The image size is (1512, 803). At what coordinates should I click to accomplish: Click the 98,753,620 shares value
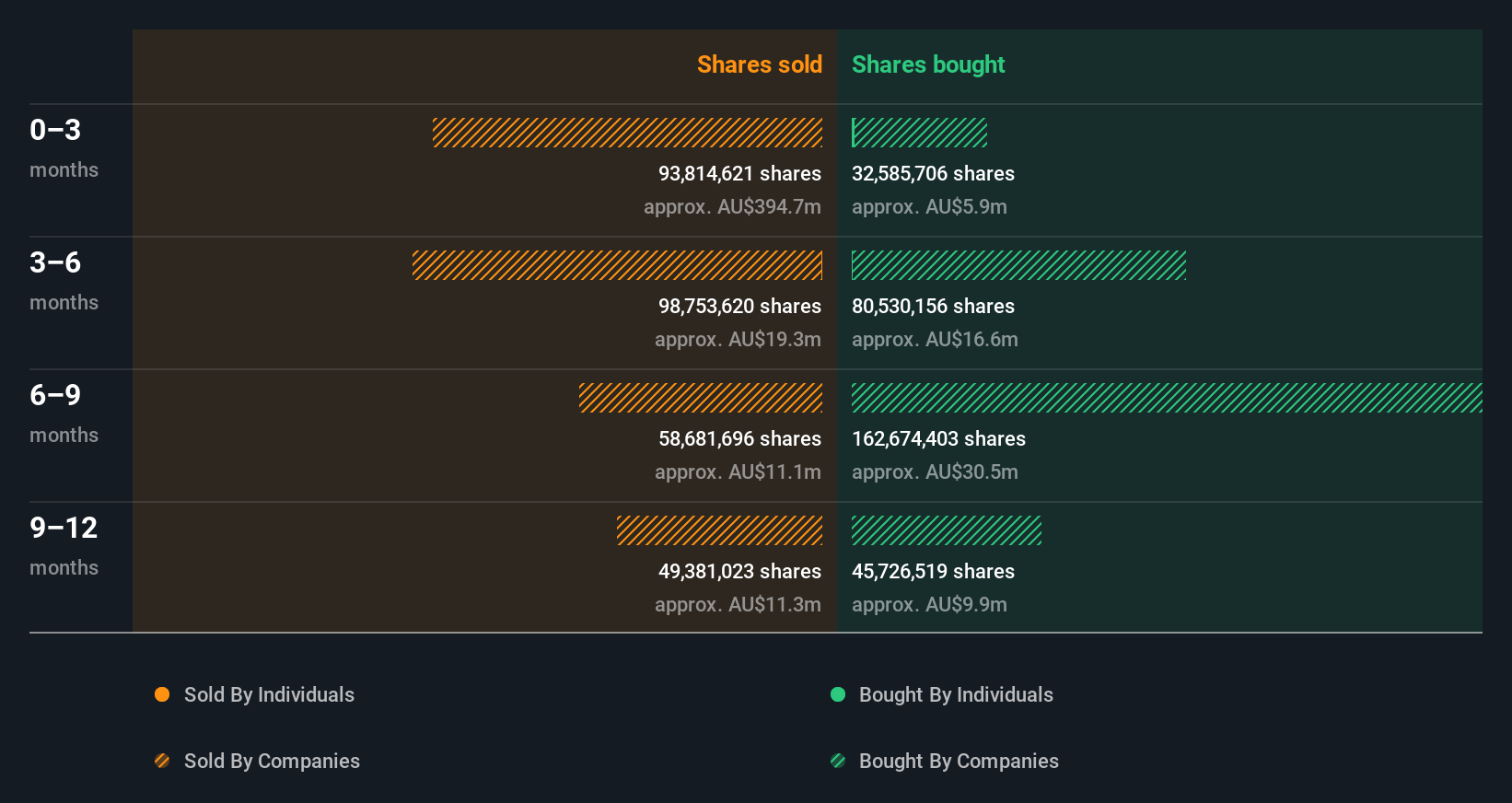coord(739,306)
